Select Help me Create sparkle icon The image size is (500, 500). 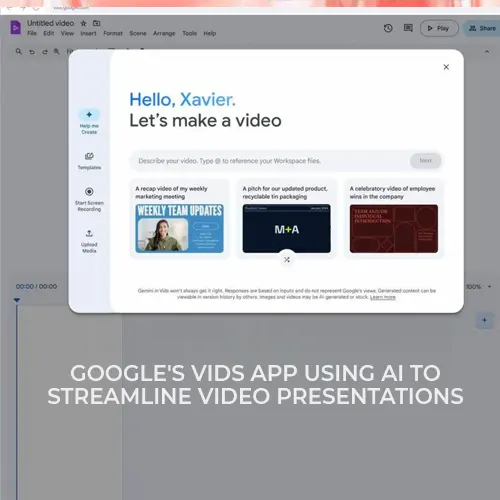pyautogui.click(x=89, y=115)
